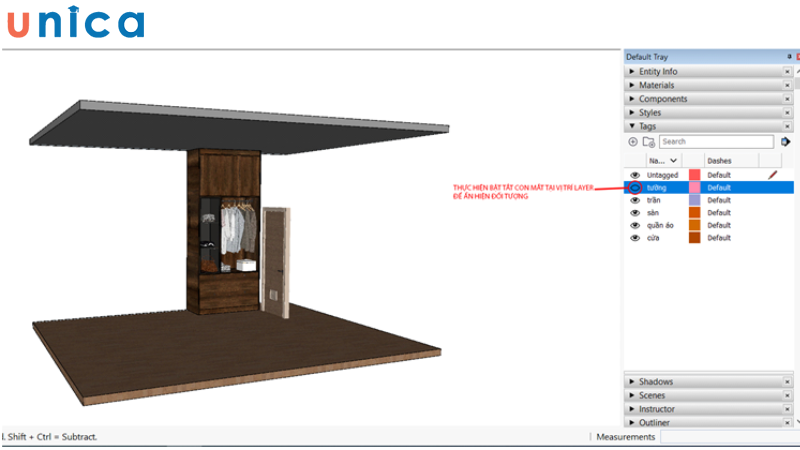Click the Measurements input box
Image resolution: width=800 pixels, height=450 pixels.
coord(730,437)
